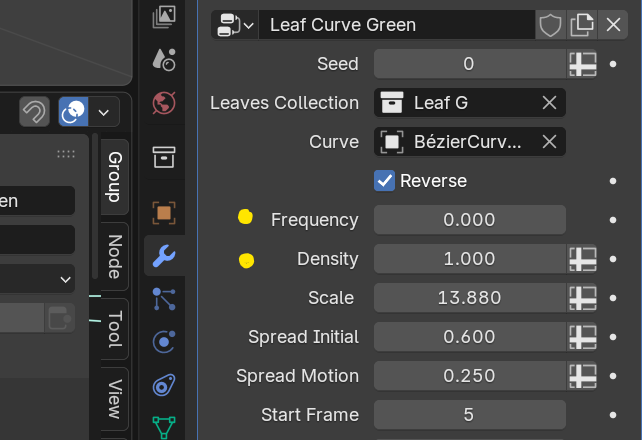
Task: Open the Object Data green mesh tab
Action: (164, 428)
